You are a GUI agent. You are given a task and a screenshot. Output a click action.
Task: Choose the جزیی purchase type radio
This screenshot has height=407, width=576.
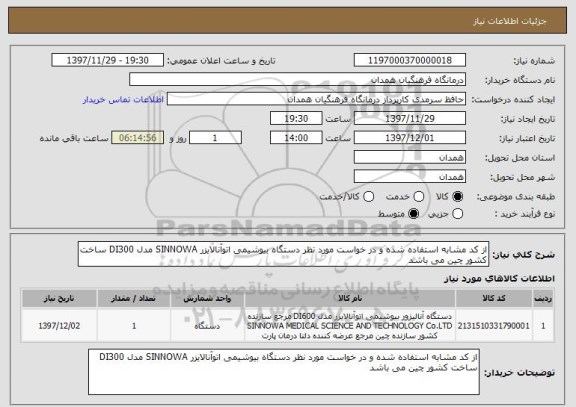pos(457,214)
